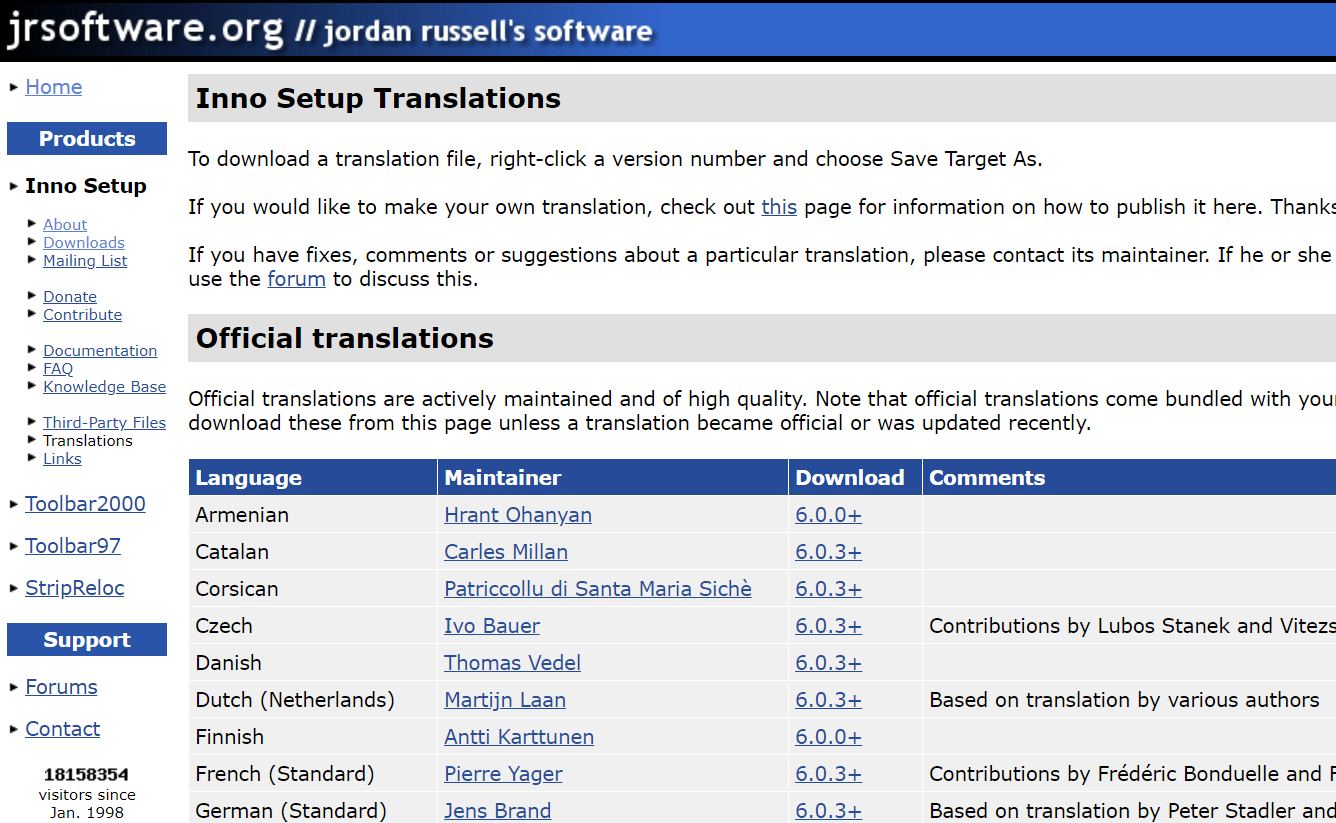1336x823 pixels.
Task: Open the Home link in sidebar
Action: pyautogui.click(x=54, y=87)
